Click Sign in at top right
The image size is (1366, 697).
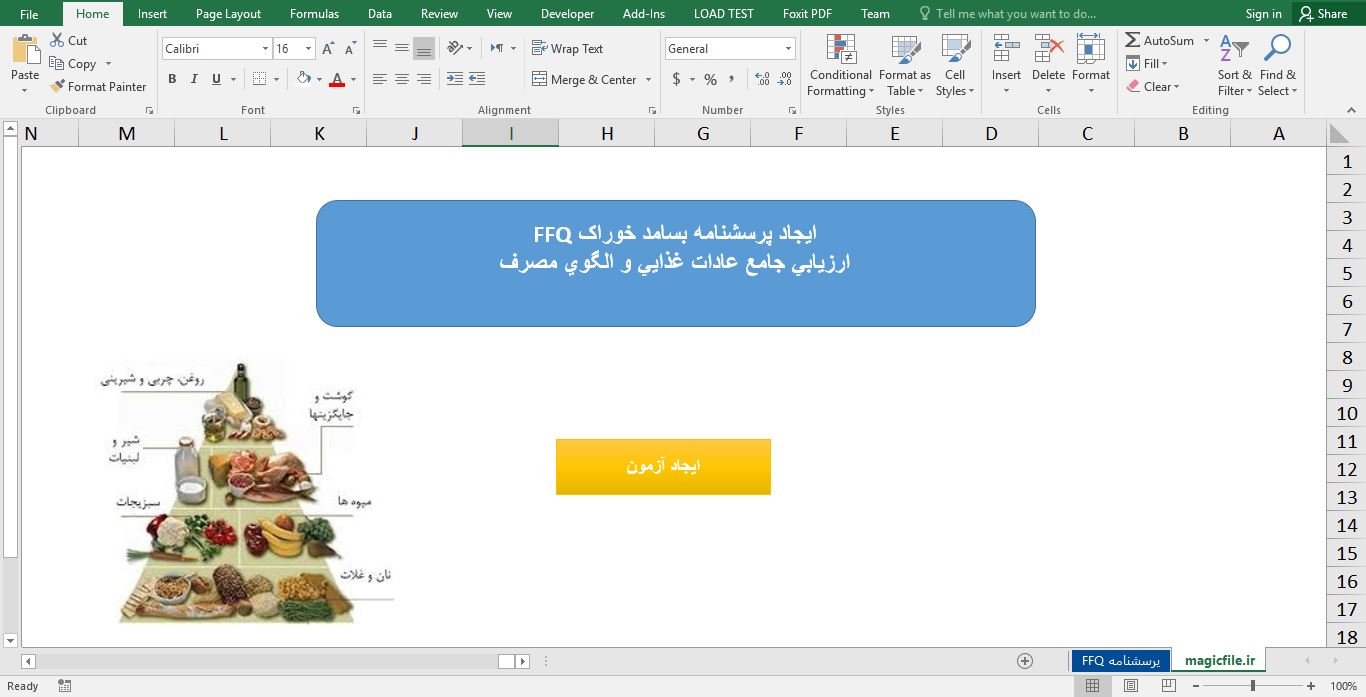pyautogui.click(x=1262, y=13)
